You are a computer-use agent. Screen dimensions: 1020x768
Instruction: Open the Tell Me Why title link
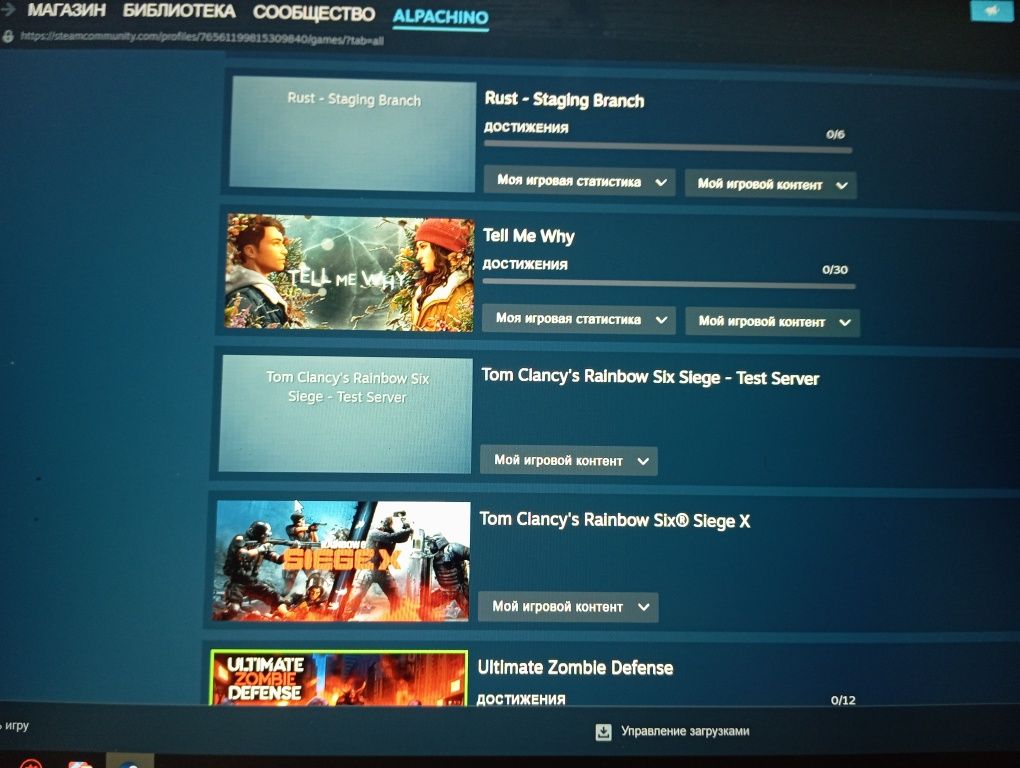pyautogui.click(x=528, y=236)
